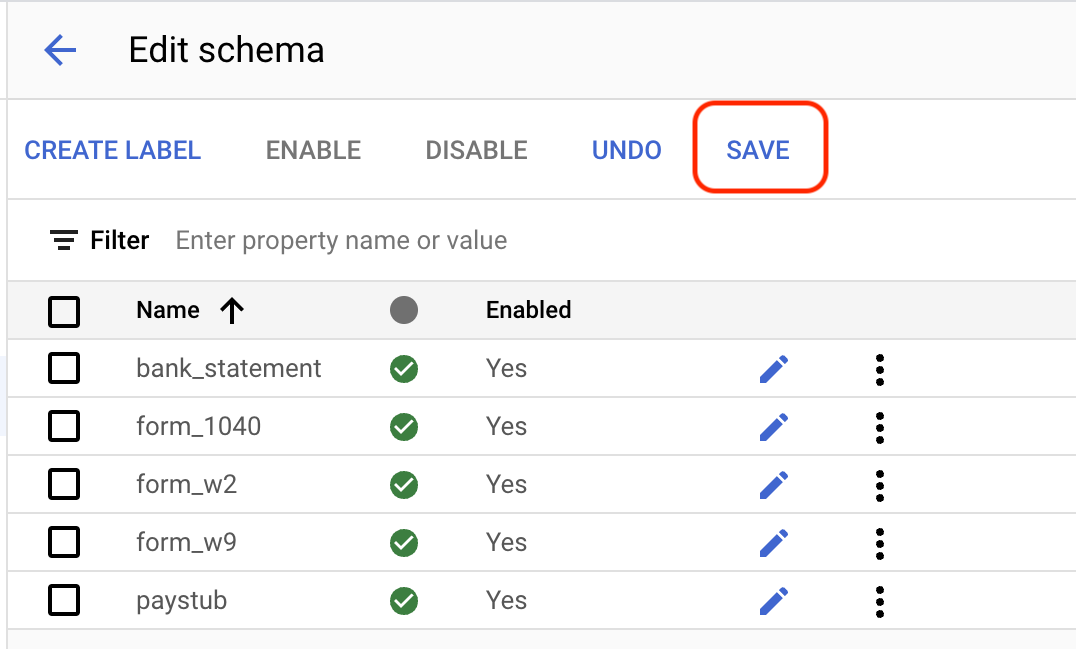Open three-dot menu for form_1040

[879, 427]
